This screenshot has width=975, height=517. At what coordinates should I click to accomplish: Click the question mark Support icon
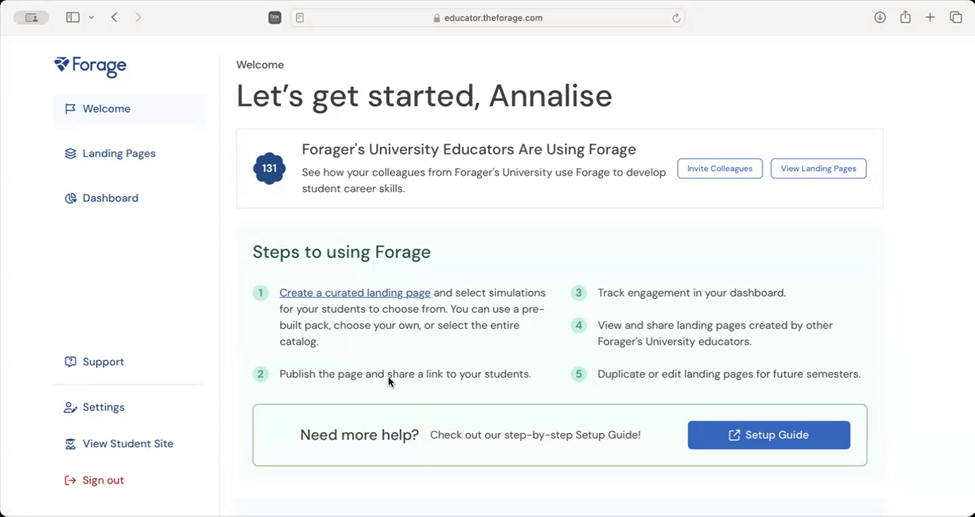(70, 362)
